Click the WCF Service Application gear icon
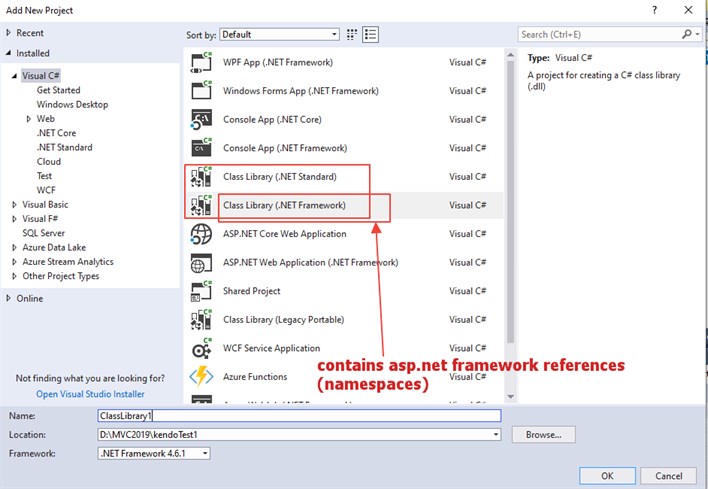This screenshot has width=708, height=489. point(201,348)
